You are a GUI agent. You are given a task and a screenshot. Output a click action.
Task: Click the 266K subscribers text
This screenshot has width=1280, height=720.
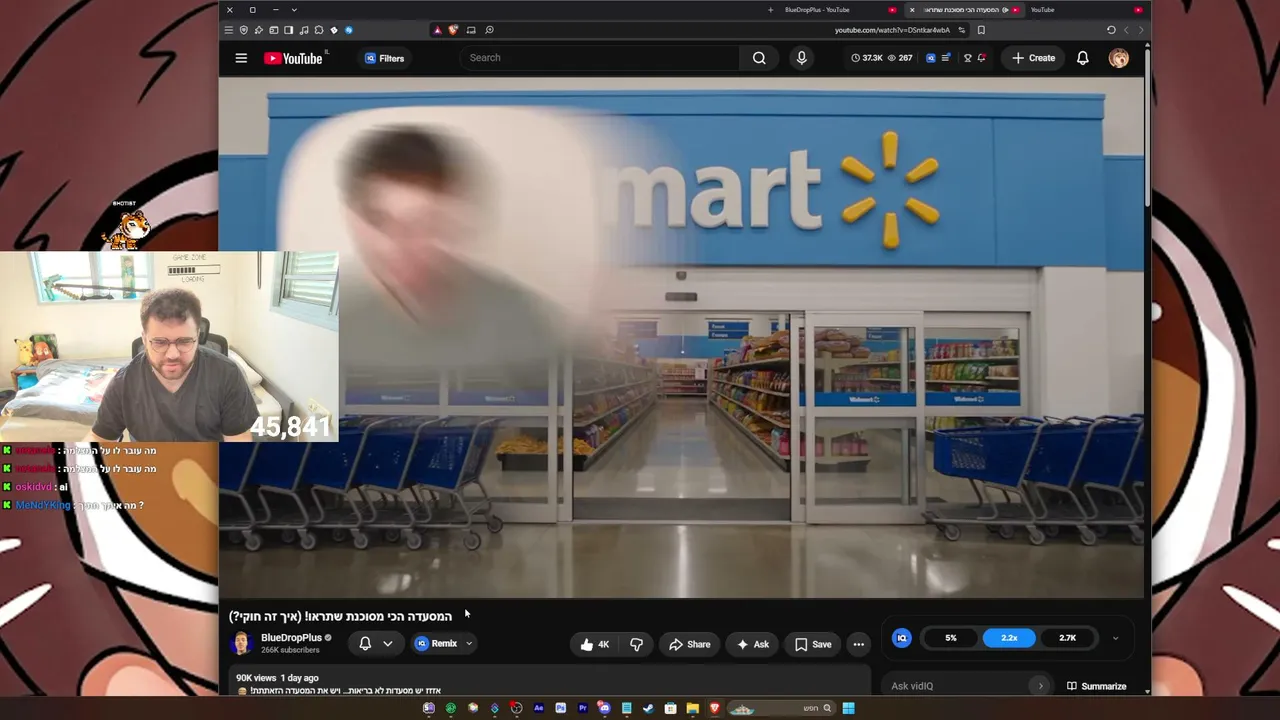click(290, 650)
